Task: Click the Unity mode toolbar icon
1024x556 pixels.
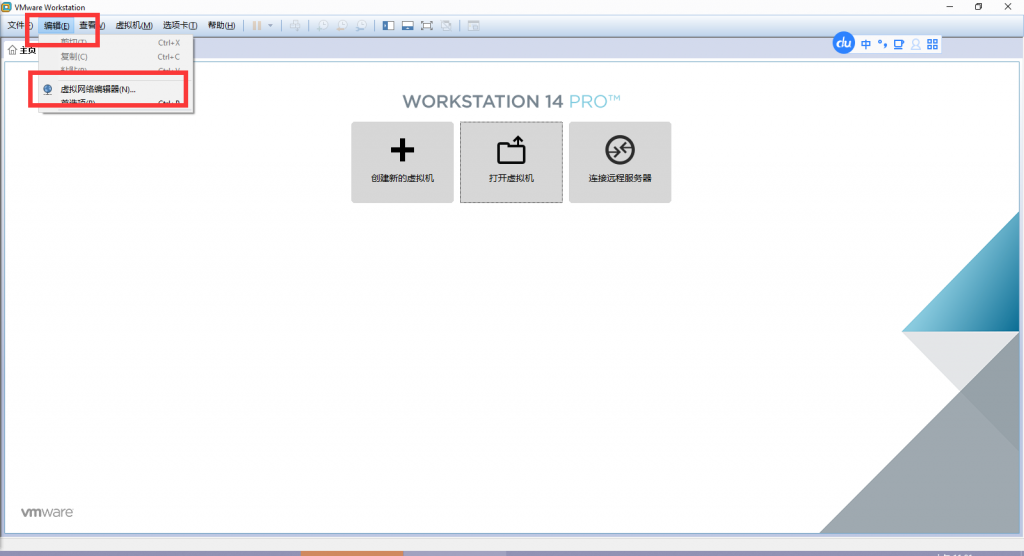Action: 446,25
